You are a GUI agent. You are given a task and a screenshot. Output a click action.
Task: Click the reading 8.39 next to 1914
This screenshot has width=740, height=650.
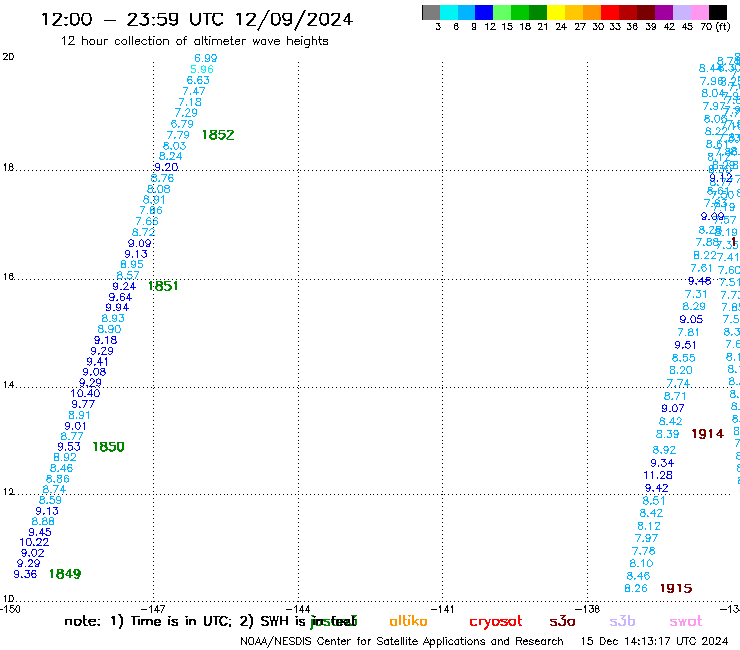[667, 434]
